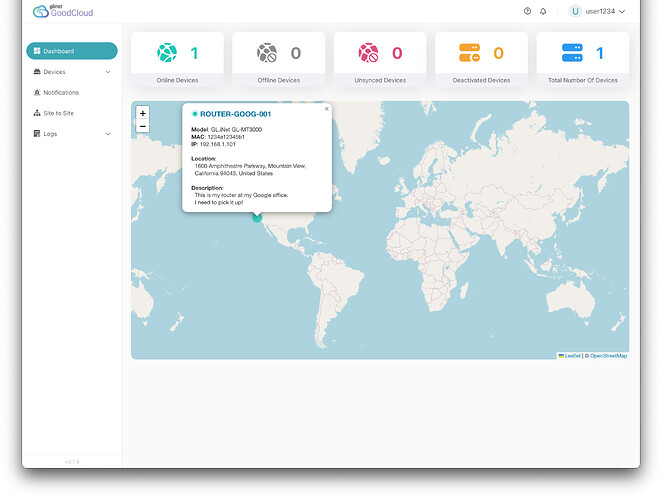Screen dimensions: 664x499
Task: Open the notifications bell icon in header
Action: coord(543,11)
